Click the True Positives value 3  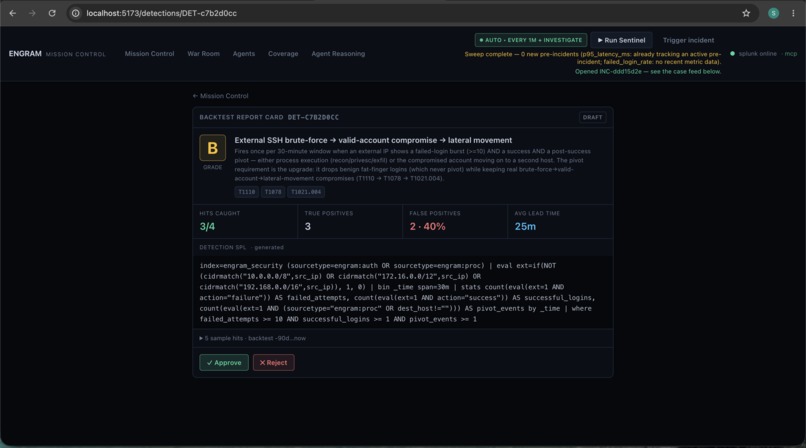coord(307,227)
